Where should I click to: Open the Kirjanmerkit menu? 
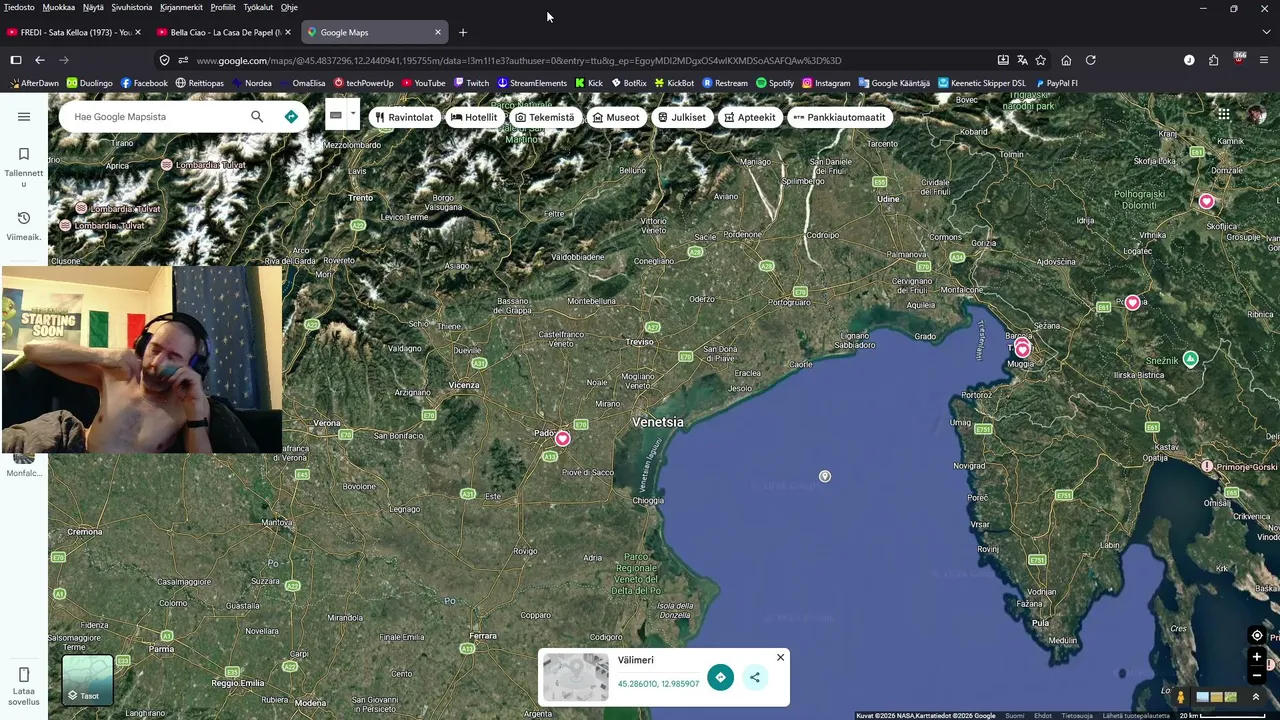point(181,7)
